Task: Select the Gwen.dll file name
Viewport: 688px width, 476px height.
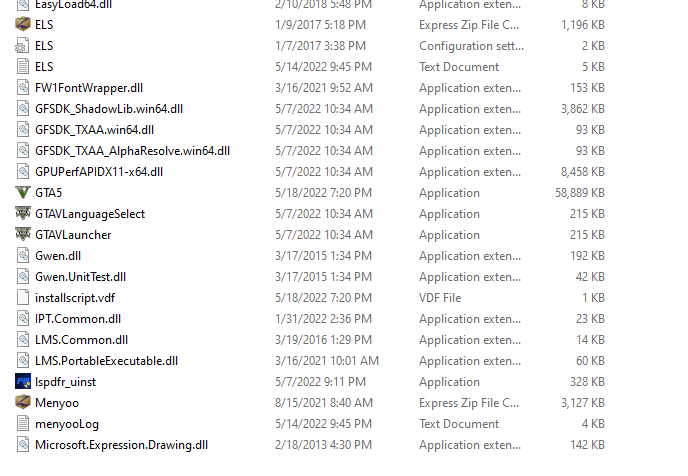Action: (58, 256)
